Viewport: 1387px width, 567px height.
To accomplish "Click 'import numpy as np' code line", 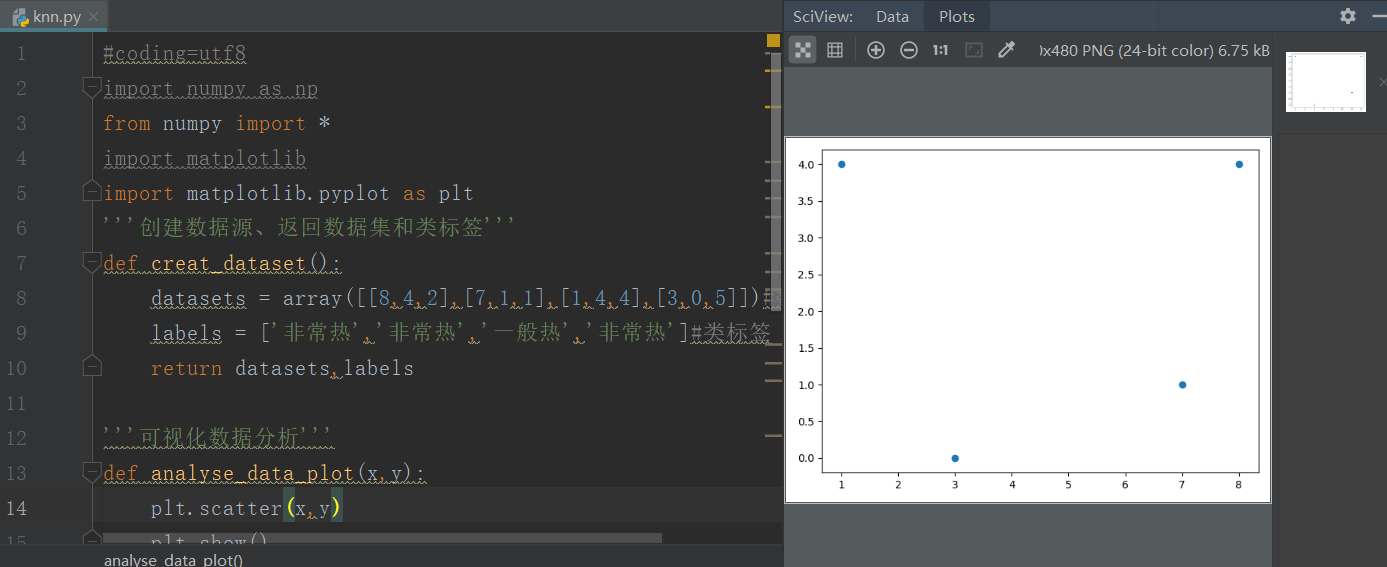I will coord(211,88).
